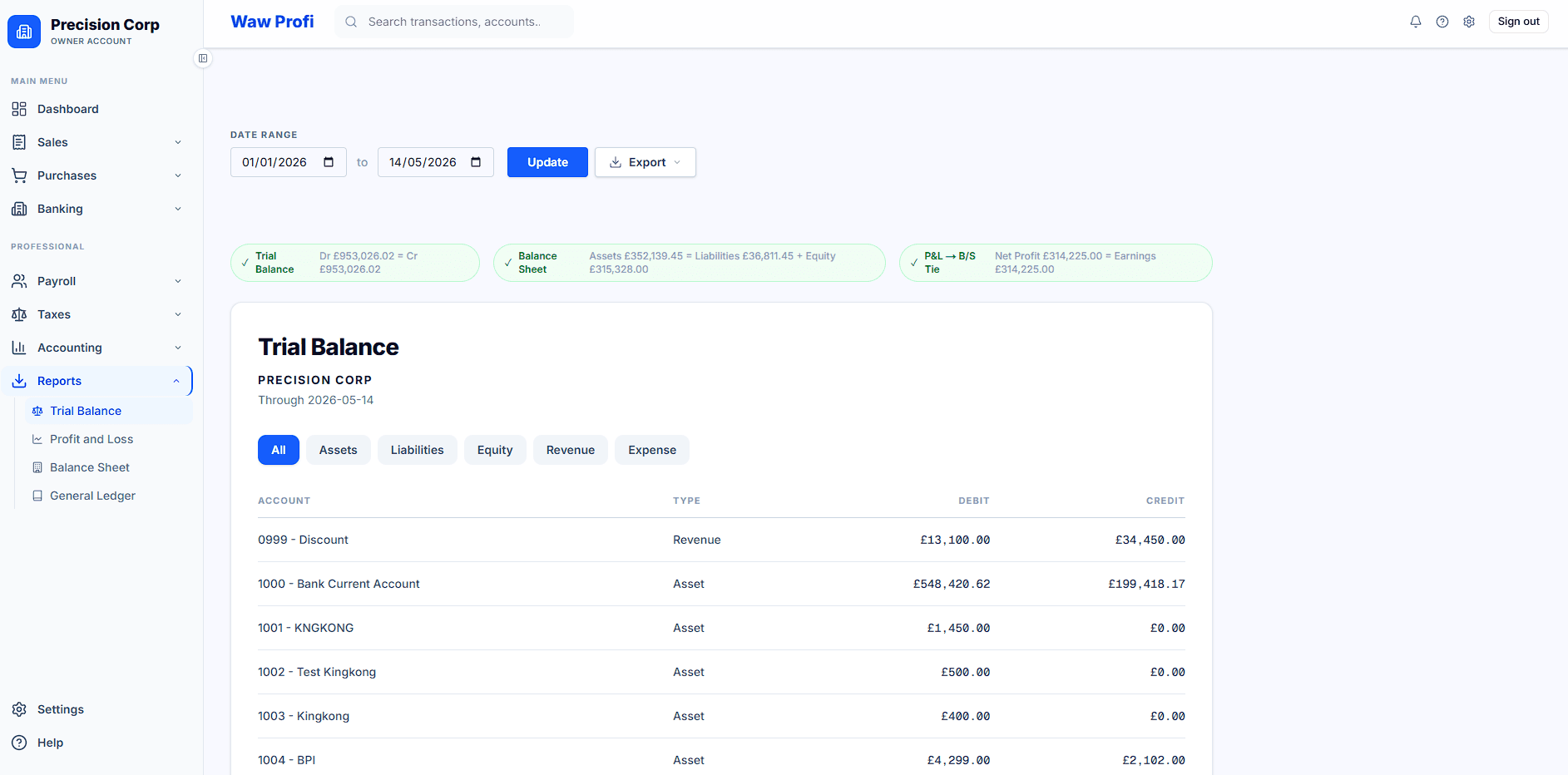1568x775 pixels.
Task: Click the Banking building icon
Action: (x=19, y=209)
